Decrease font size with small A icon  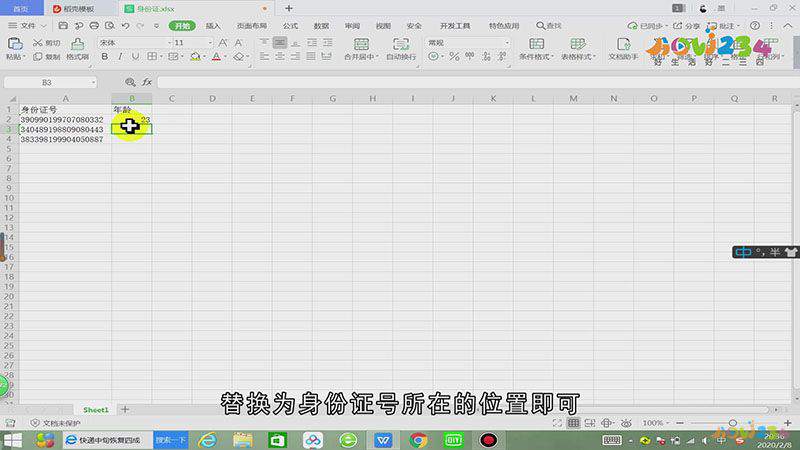click(x=238, y=43)
